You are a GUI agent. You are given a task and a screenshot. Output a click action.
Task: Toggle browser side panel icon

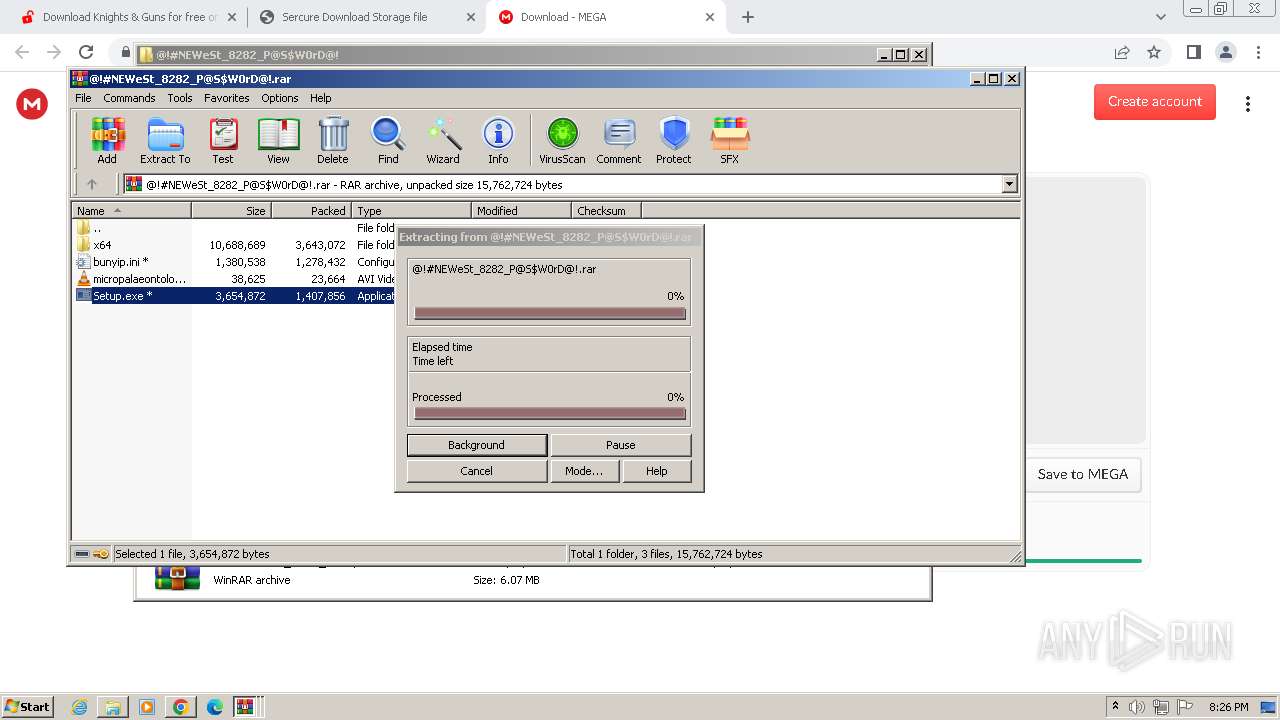pos(1193,52)
